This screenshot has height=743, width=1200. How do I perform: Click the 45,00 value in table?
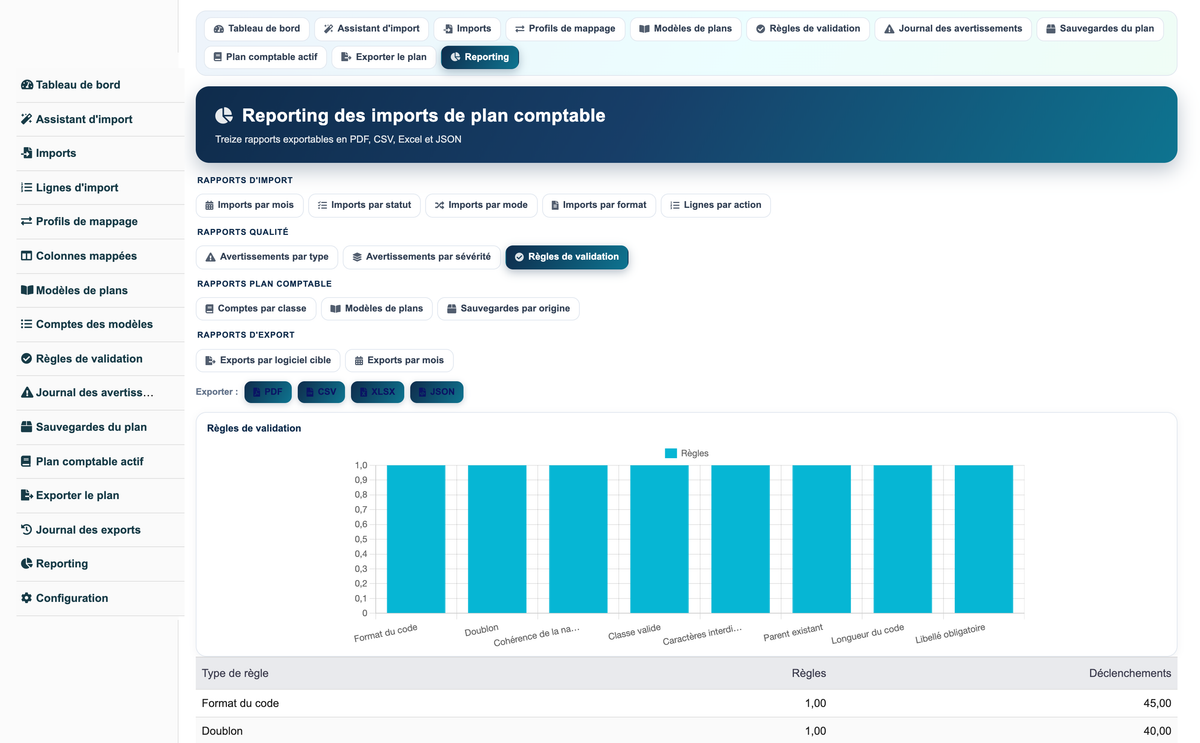tap(1157, 703)
